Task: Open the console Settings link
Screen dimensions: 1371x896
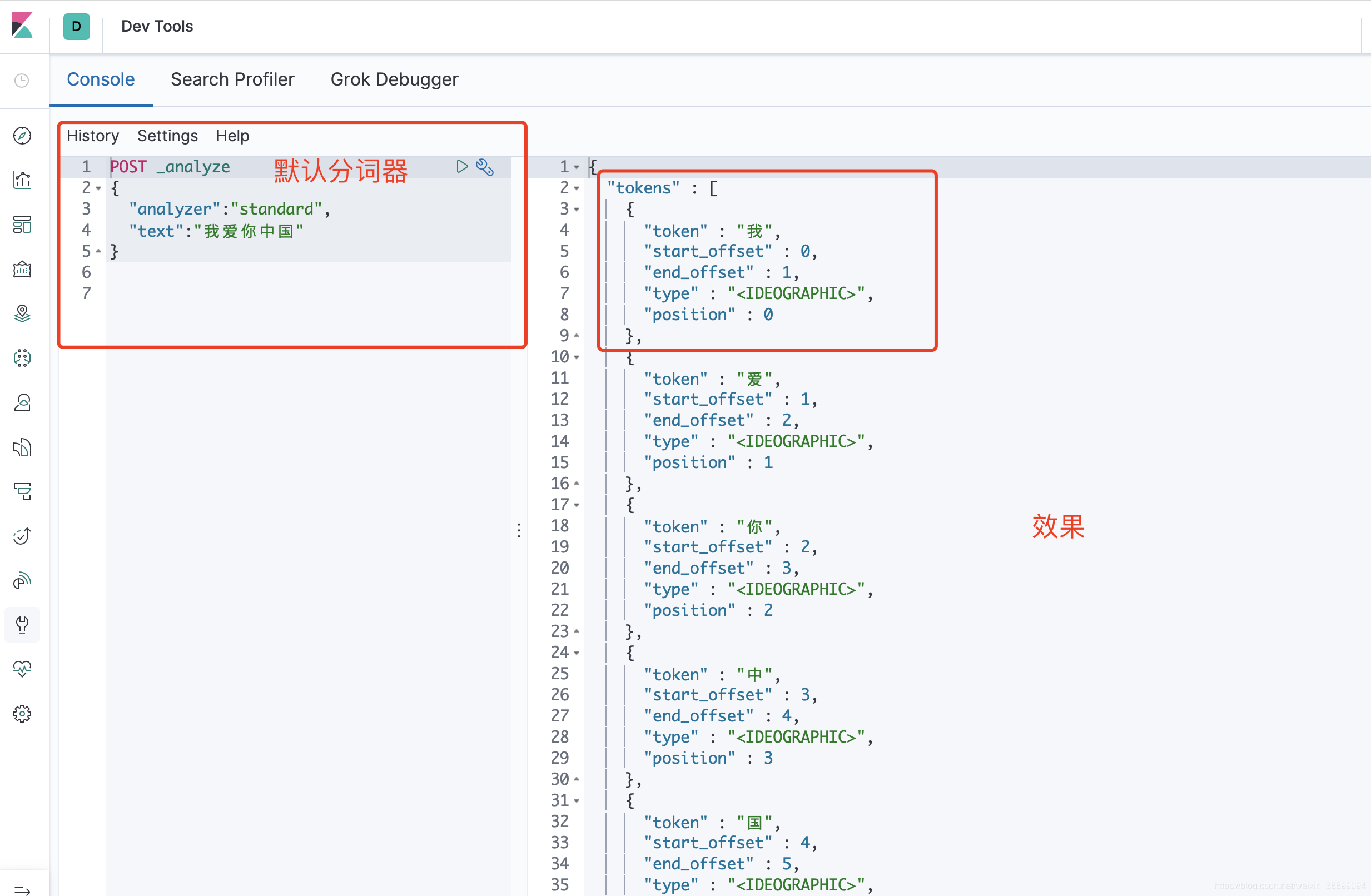Action: click(167, 136)
